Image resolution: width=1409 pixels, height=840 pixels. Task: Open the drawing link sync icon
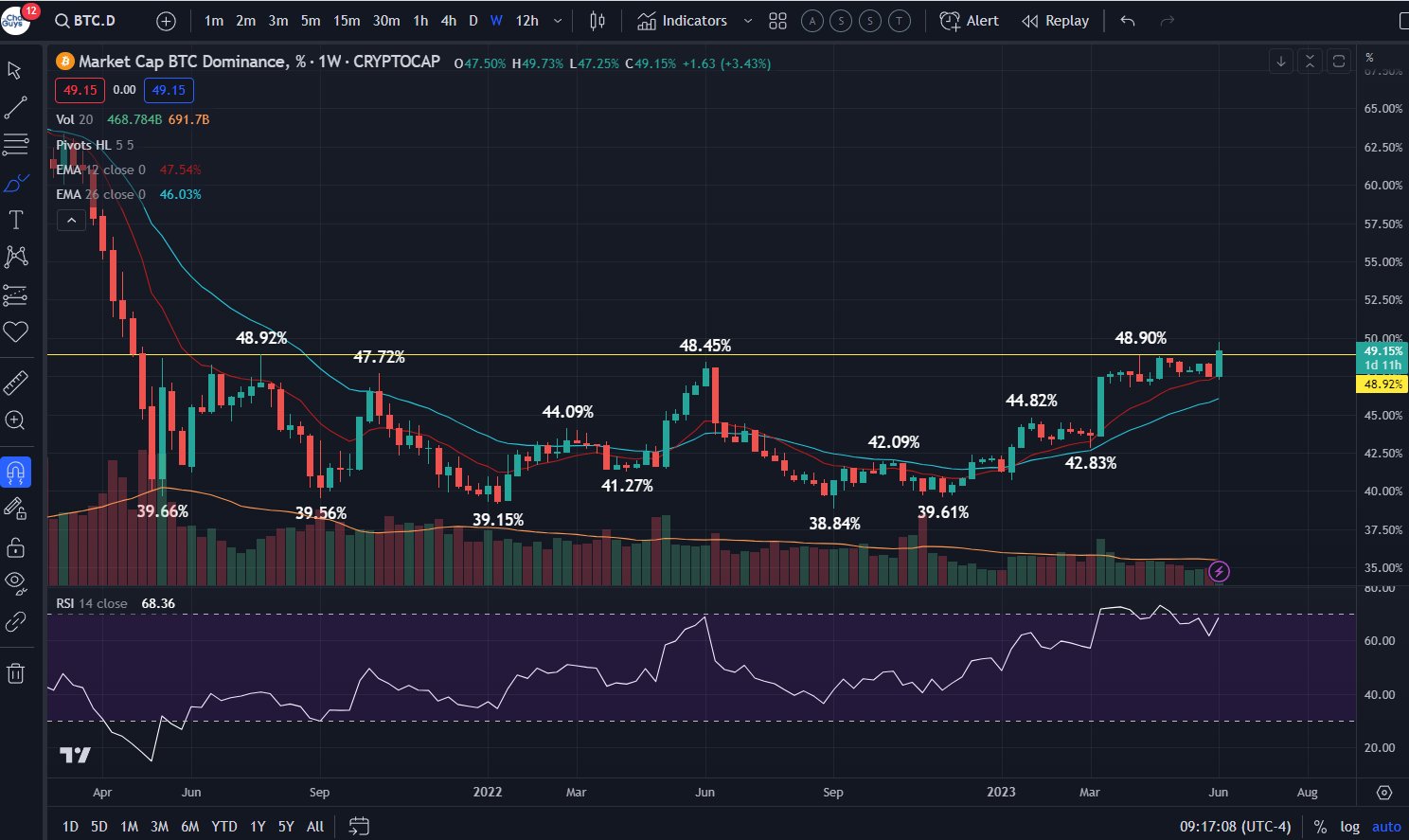15,621
